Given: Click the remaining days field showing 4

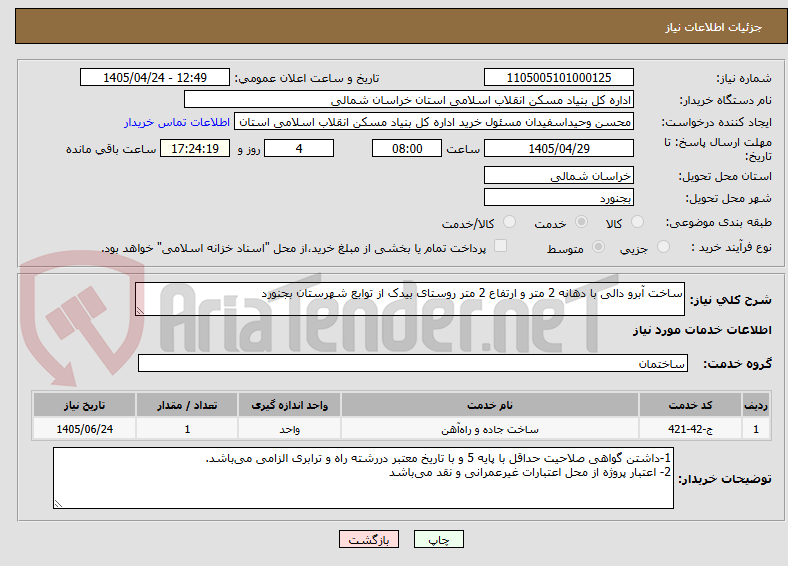Looking at the screenshot, I should 299,148.
